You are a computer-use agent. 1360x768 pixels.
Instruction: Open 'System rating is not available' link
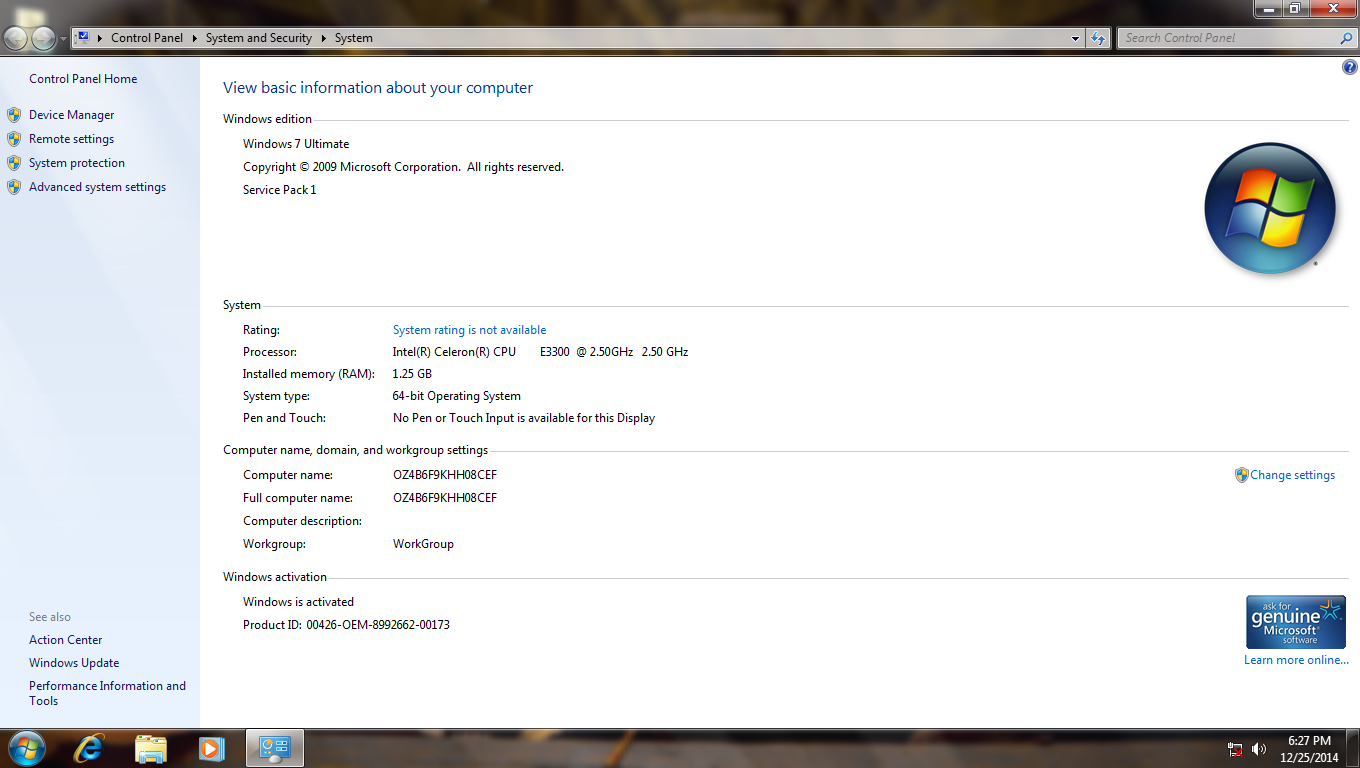coord(469,330)
